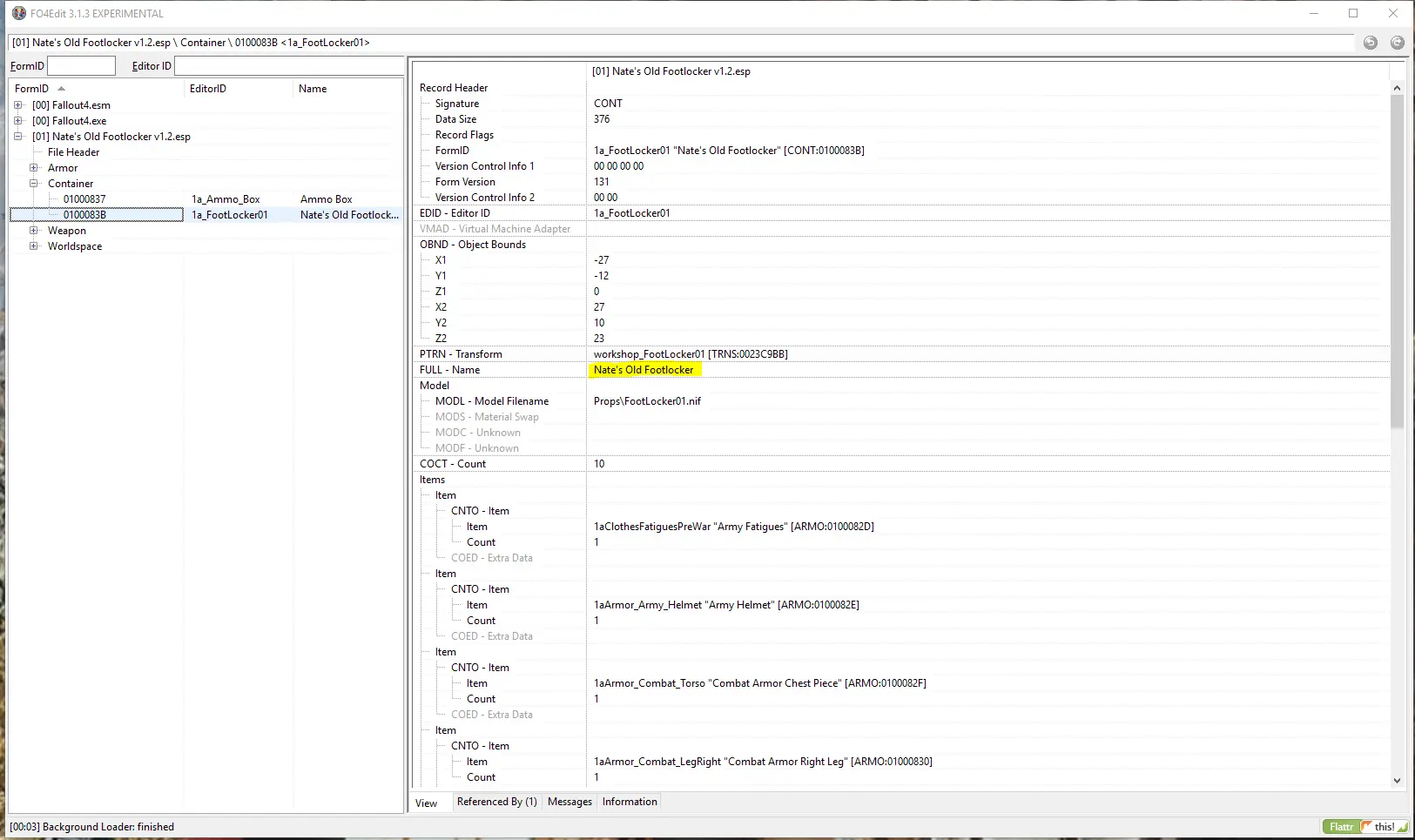Click the Form Version value 131

pos(602,182)
